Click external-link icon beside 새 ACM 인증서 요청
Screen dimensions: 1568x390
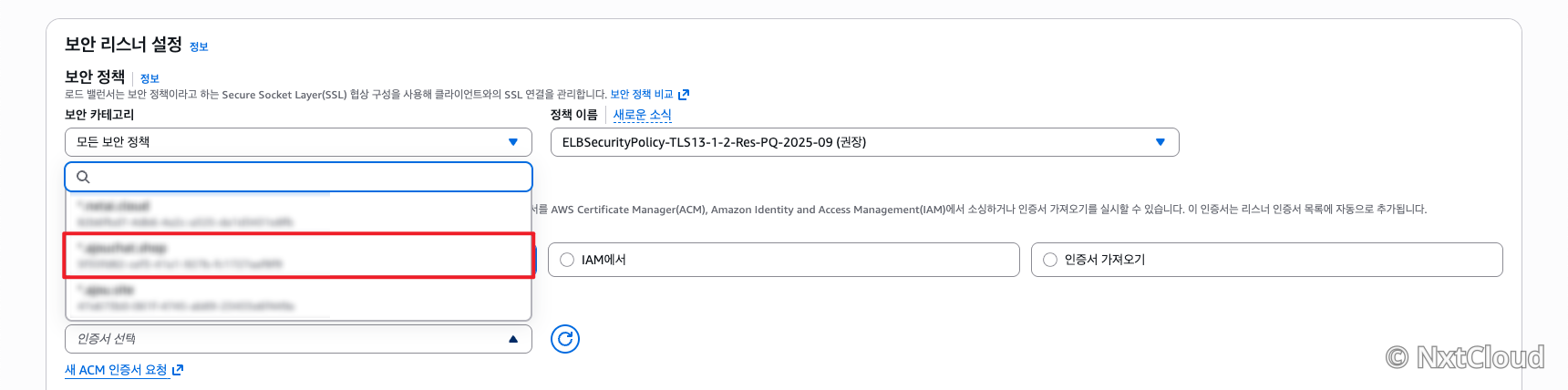[x=178, y=370]
